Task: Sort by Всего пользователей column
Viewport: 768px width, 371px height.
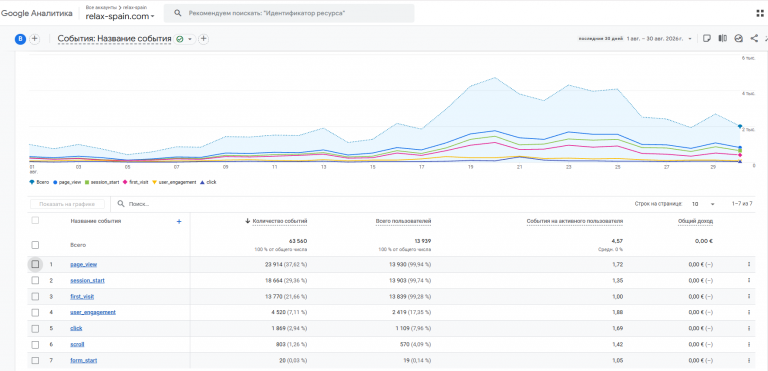Action: [x=404, y=221]
